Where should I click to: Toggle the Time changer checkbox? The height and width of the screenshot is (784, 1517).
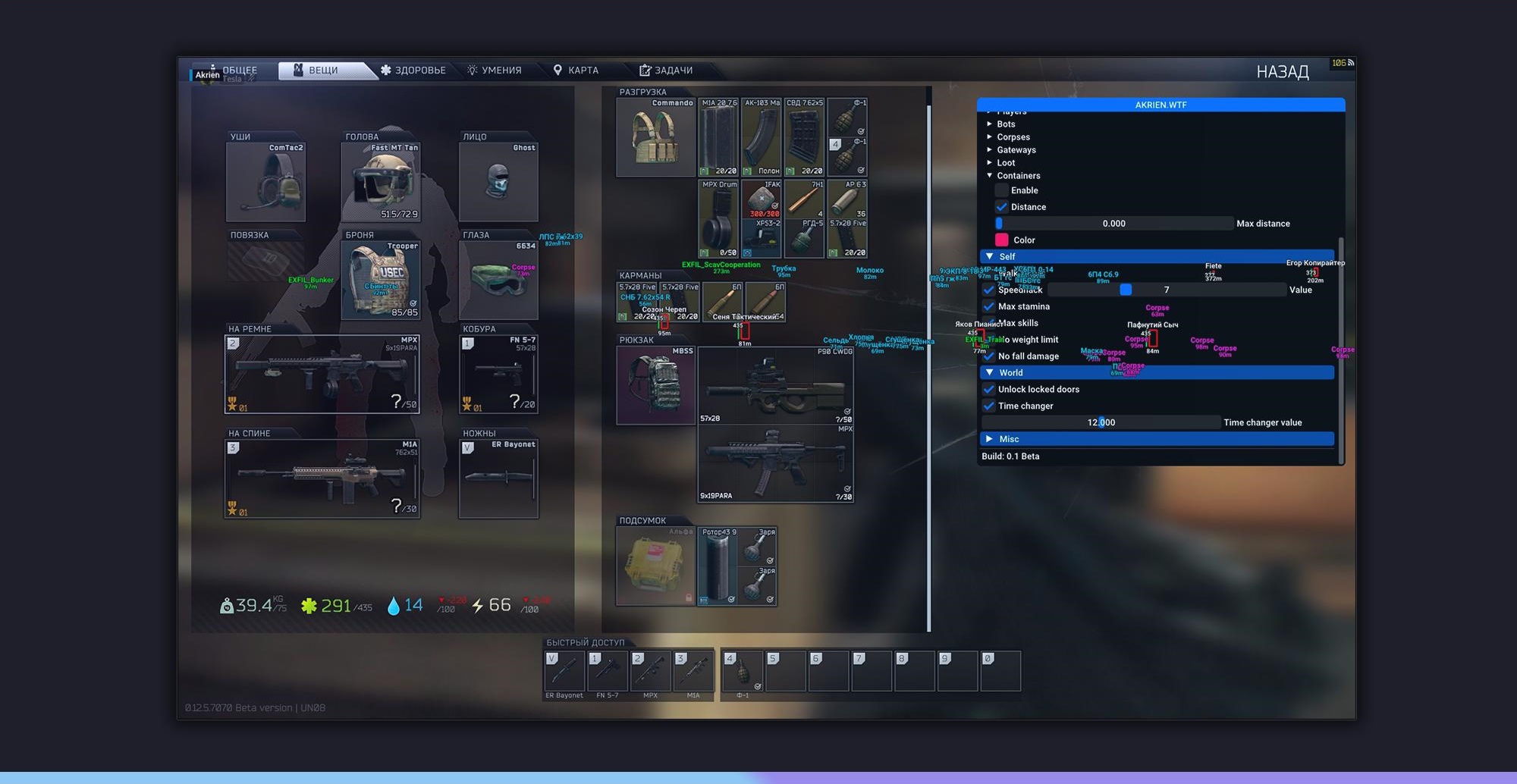pyautogui.click(x=988, y=406)
